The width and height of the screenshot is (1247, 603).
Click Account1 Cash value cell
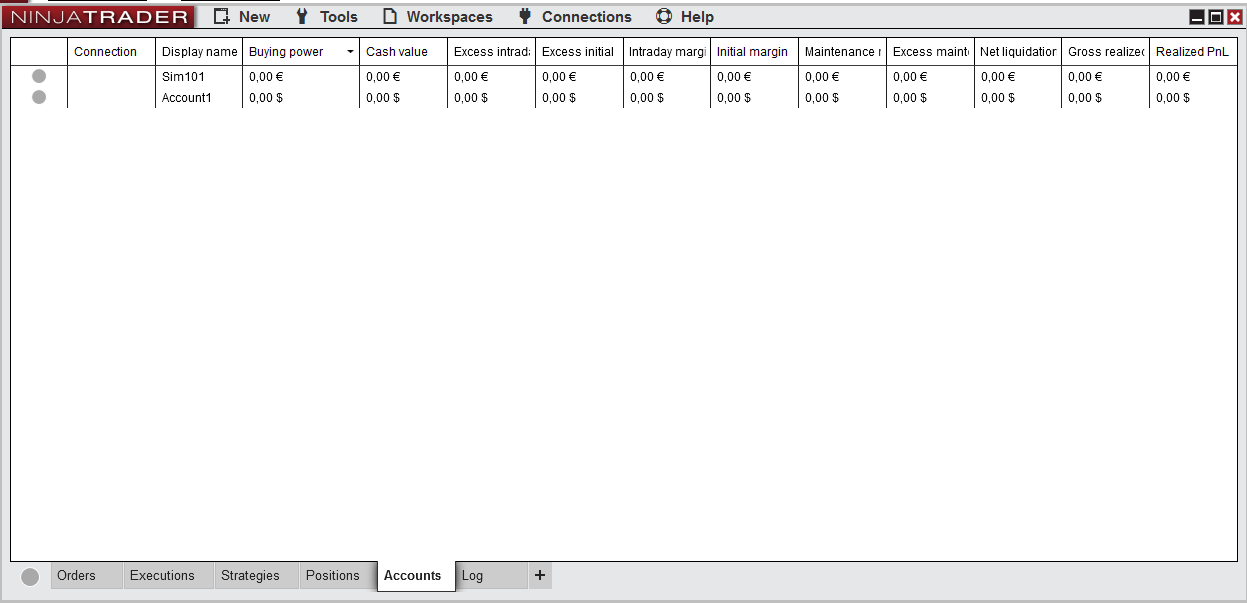pos(403,98)
